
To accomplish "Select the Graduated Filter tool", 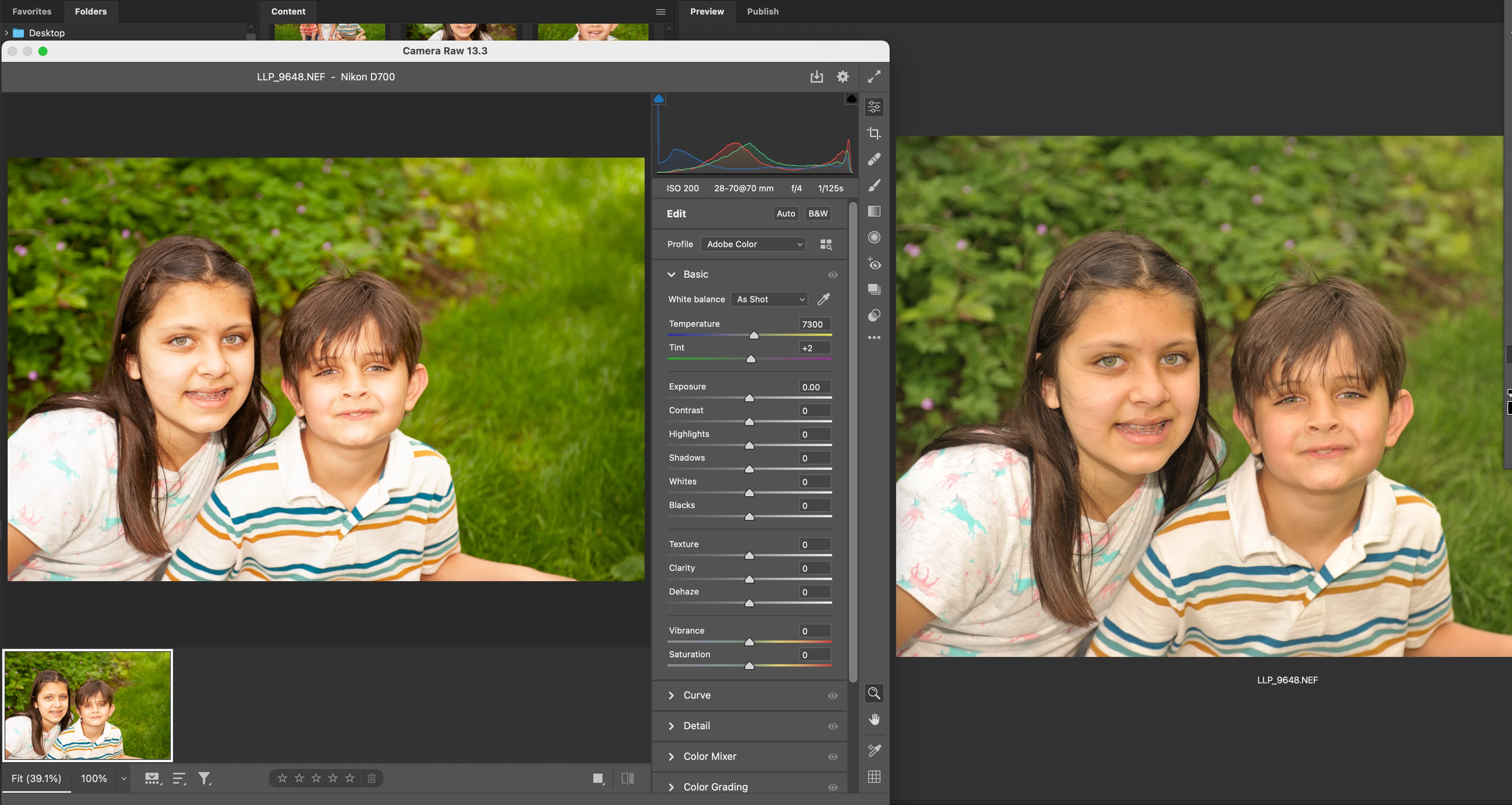I will pos(874,211).
